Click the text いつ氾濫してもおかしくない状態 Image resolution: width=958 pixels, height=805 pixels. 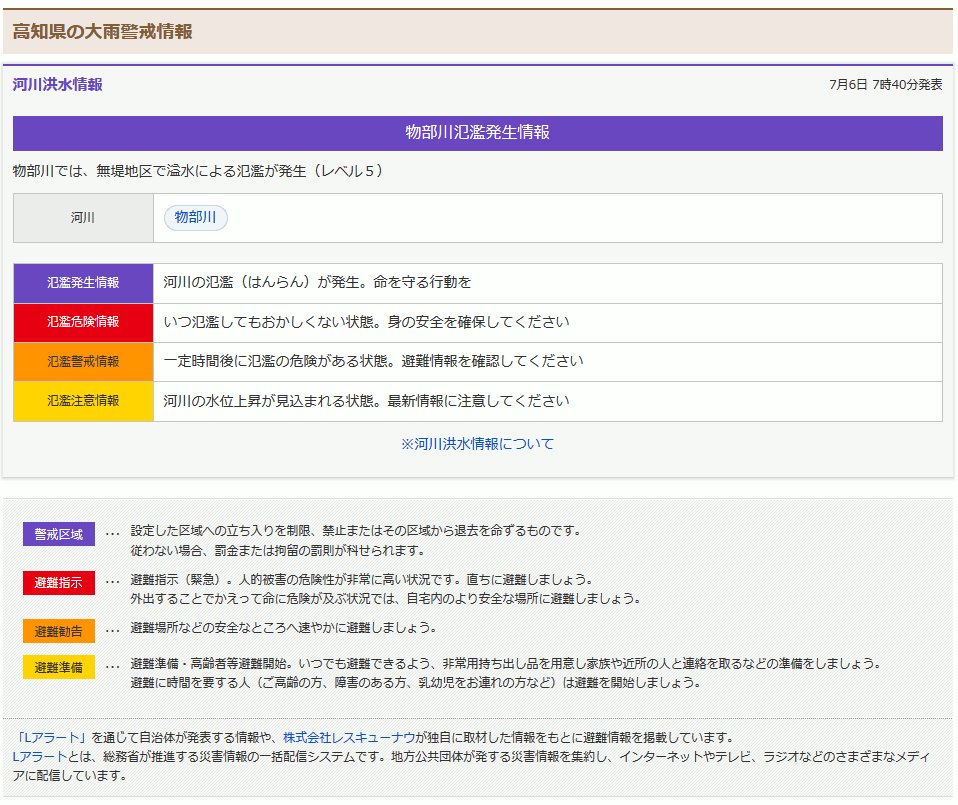click(x=268, y=322)
